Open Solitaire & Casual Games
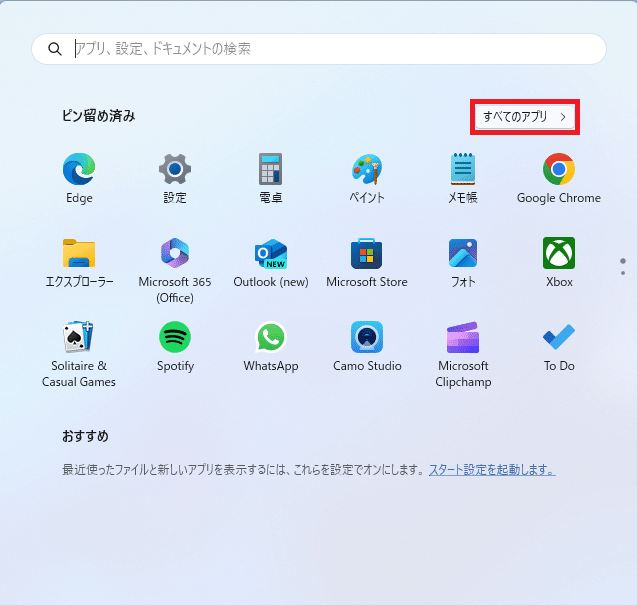This screenshot has height=606, width=637. pos(79,337)
